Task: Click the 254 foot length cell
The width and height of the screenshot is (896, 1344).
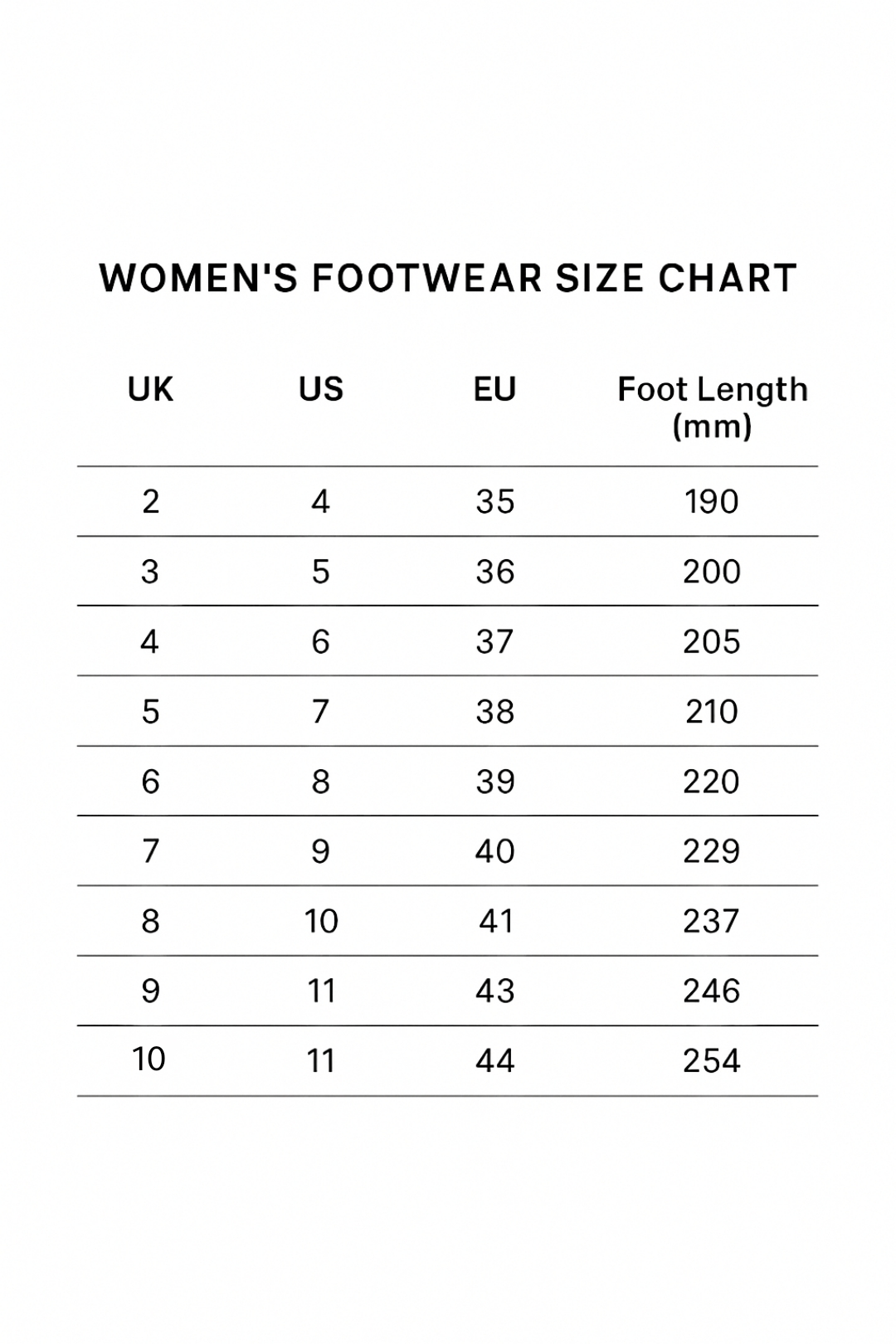Action: [x=711, y=1061]
